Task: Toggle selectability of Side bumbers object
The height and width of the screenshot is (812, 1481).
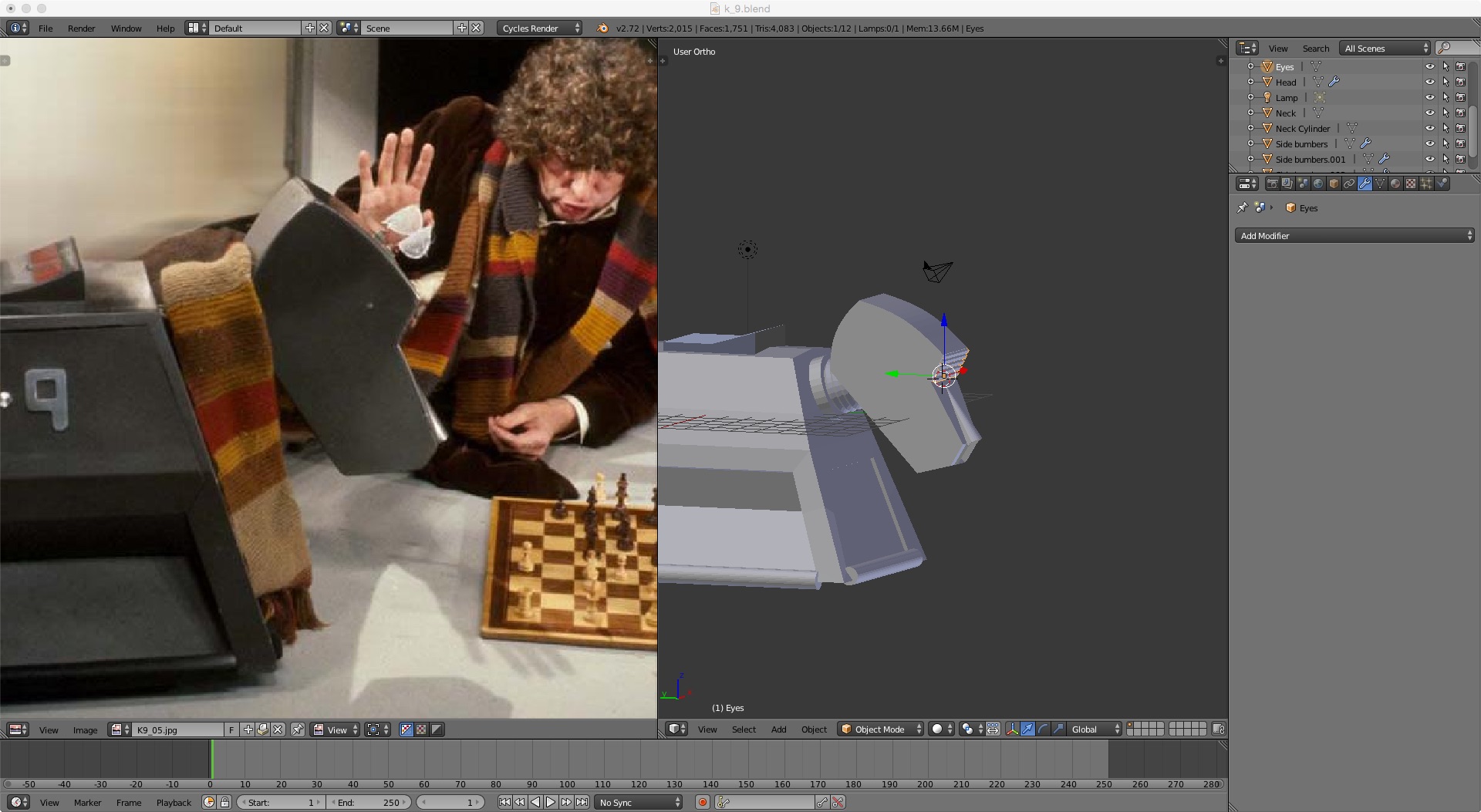Action: coord(1445,143)
